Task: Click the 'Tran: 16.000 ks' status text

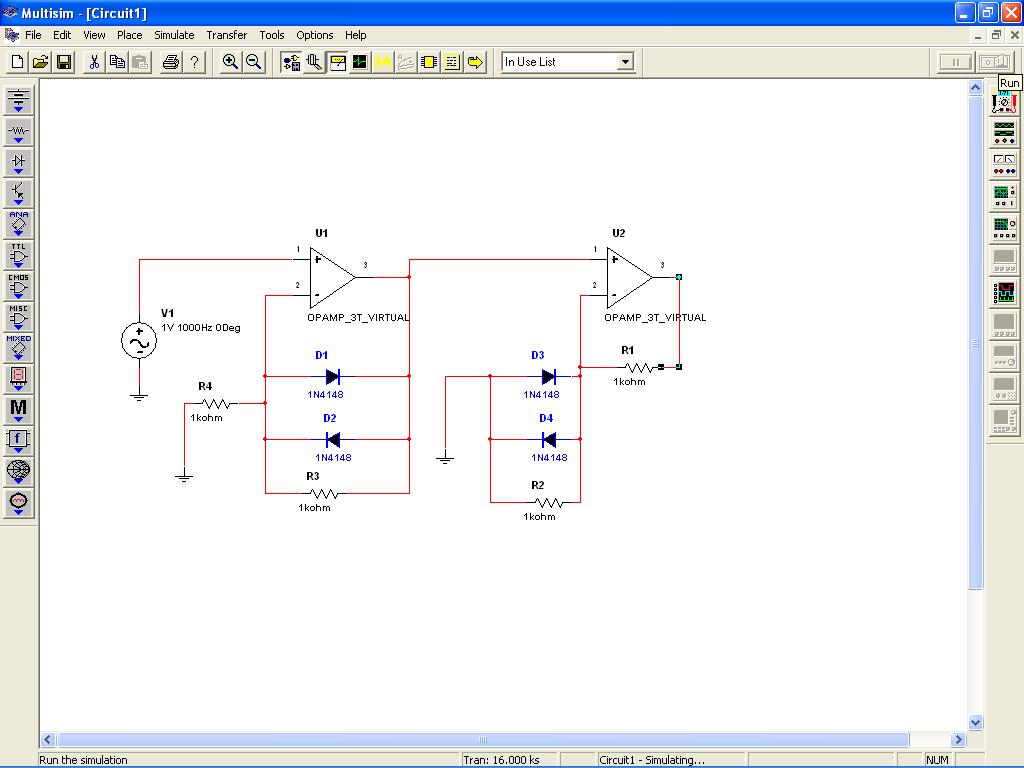Action: [501, 760]
